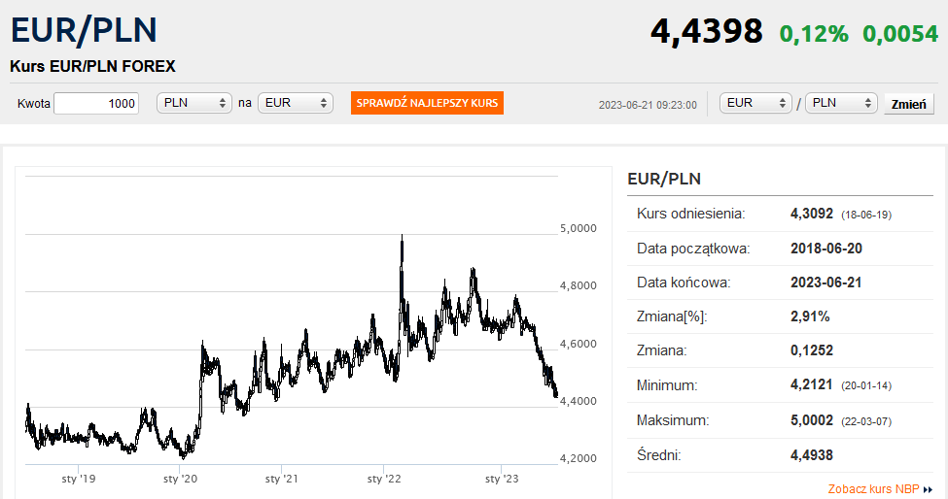Image resolution: width=948 pixels, height=499 pixels.
Task: Click the EUR/PLN page heading
Action: pos(84,30)
